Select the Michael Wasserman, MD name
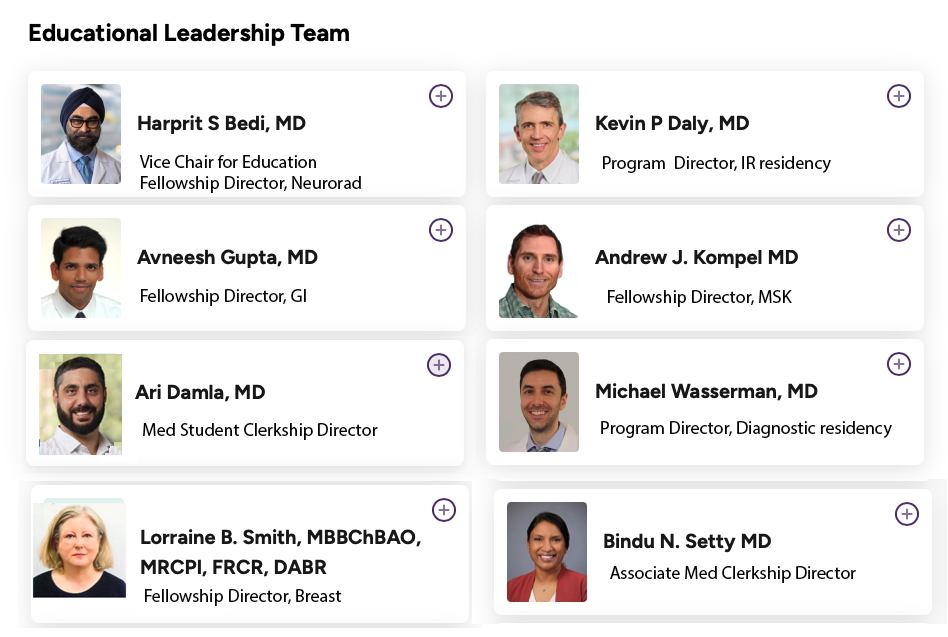This screenshot has height=637, width=948. tap(706, 392)
